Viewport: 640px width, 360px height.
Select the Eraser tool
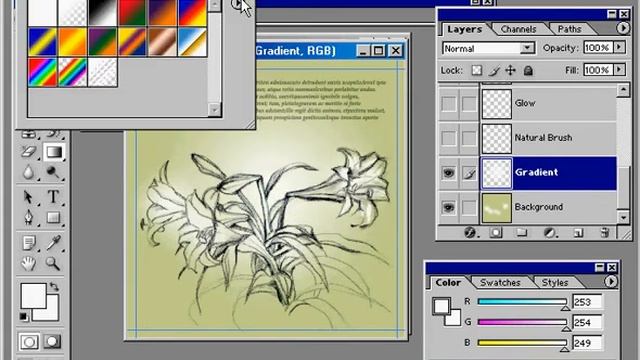coord(28,152)
